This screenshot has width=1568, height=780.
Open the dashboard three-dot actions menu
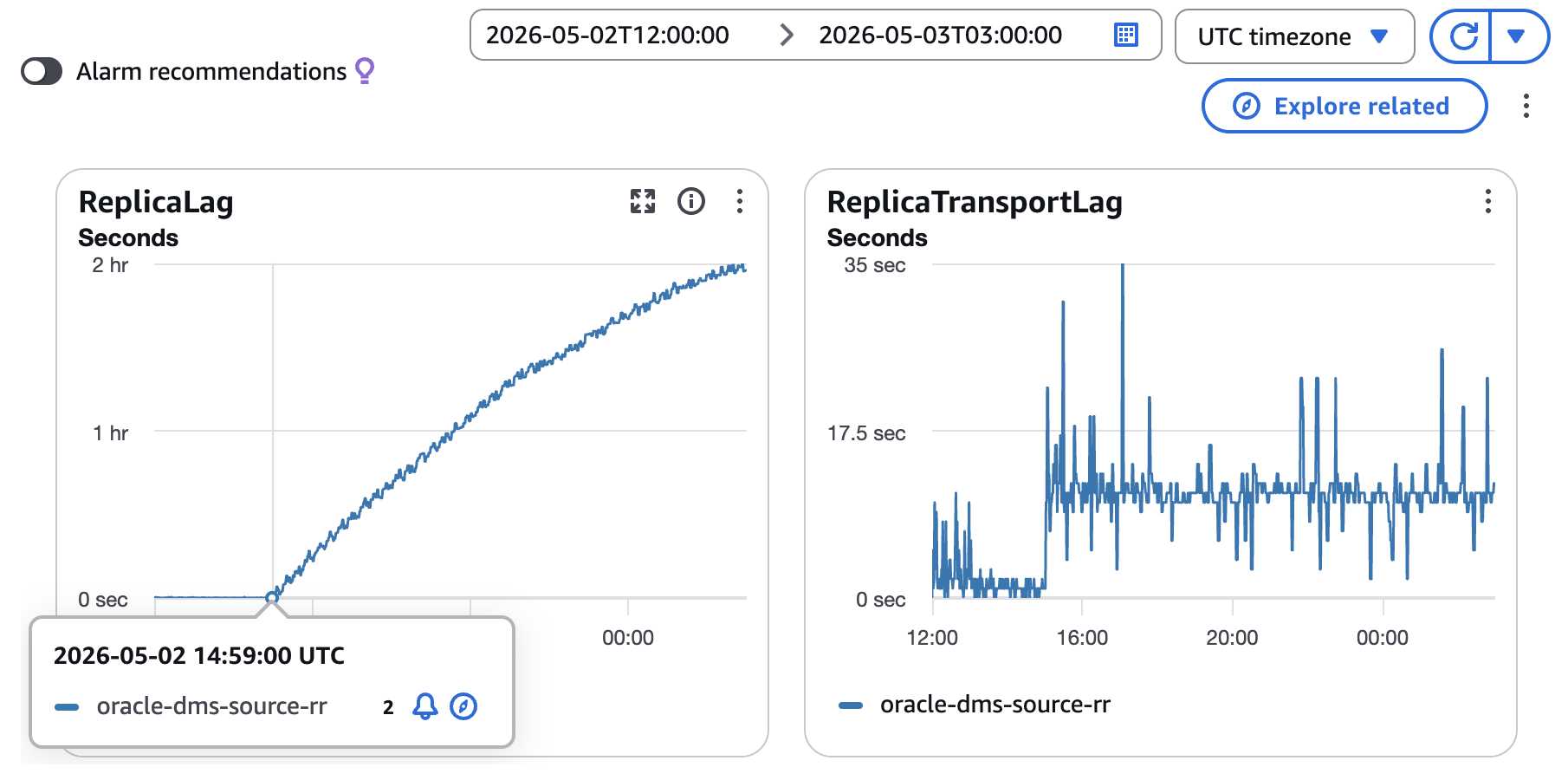coord(1526,106)
